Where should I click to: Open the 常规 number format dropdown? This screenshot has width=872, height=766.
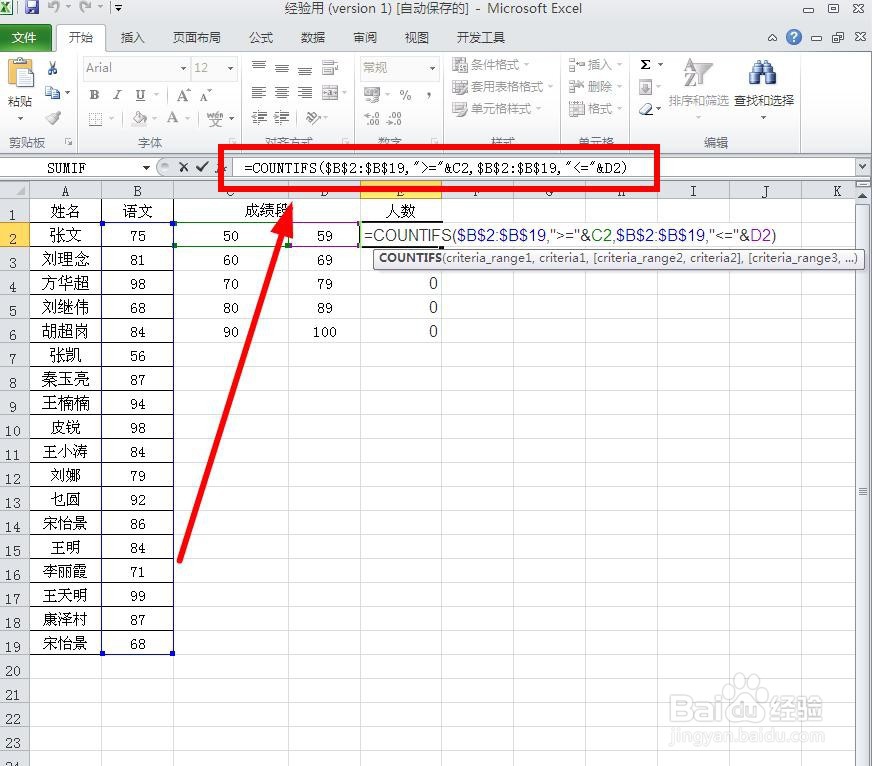click(x=432, y=68)
